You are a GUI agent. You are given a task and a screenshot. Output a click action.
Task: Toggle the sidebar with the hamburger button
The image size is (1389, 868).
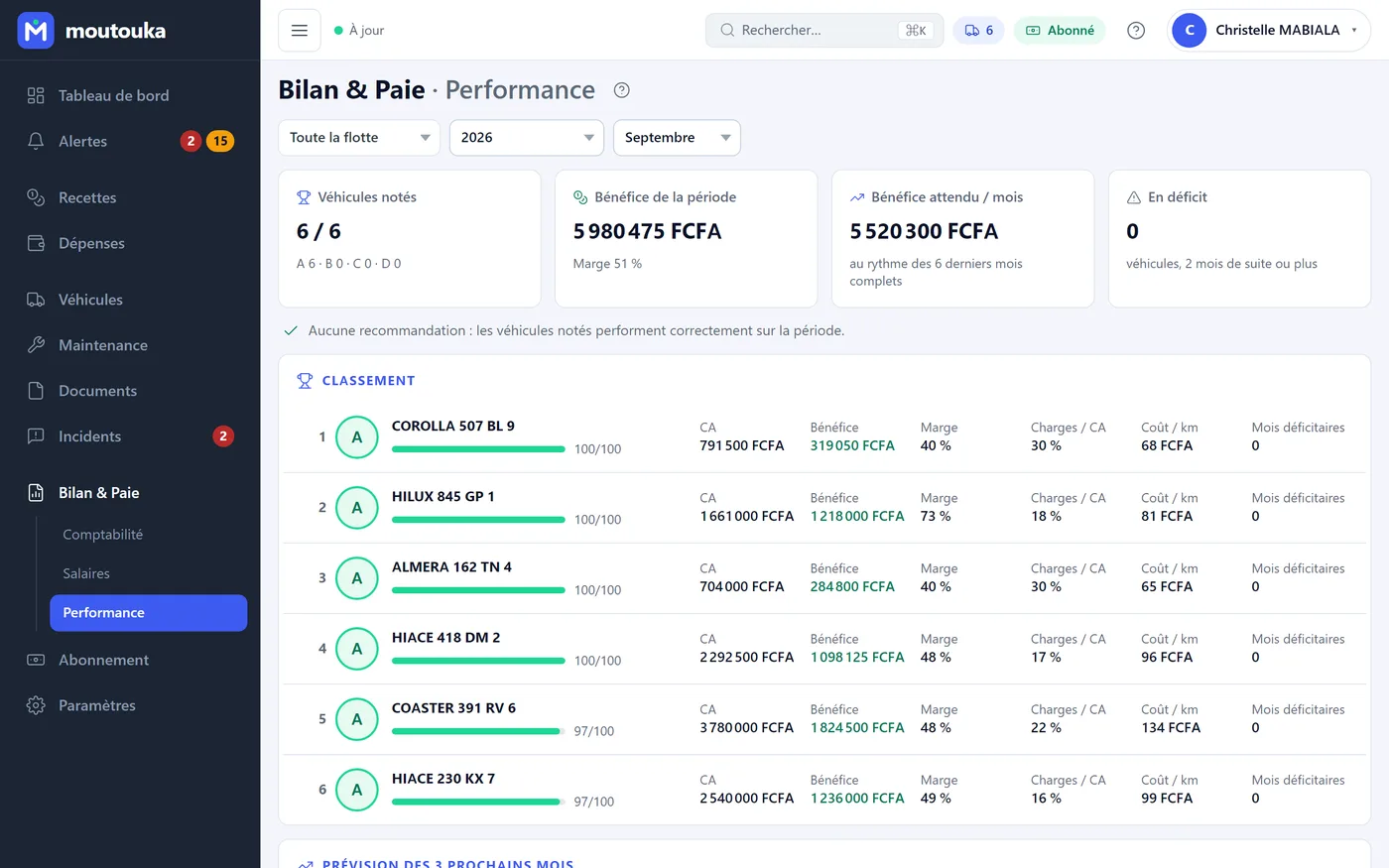[300, 31]
